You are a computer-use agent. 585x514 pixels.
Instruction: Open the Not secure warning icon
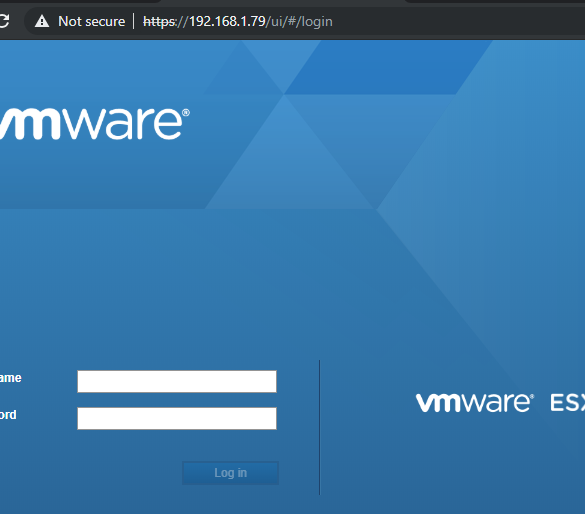(x=42, y=21)
